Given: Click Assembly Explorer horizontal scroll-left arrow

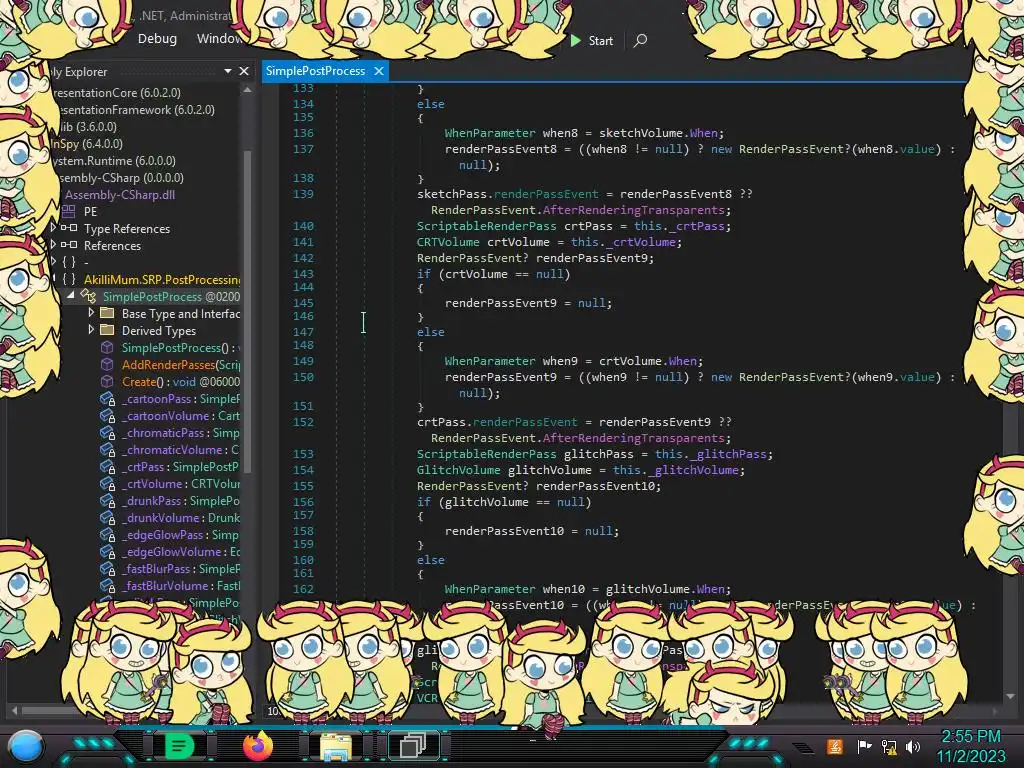Looking at the screenshot, I should (x=14, y=711).
